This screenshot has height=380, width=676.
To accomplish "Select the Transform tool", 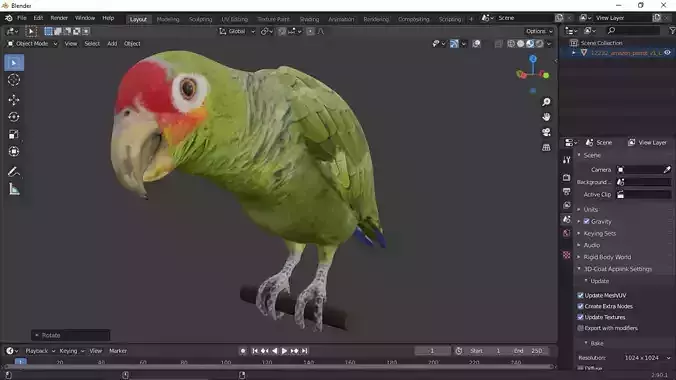I will click(x=14, y=151).
